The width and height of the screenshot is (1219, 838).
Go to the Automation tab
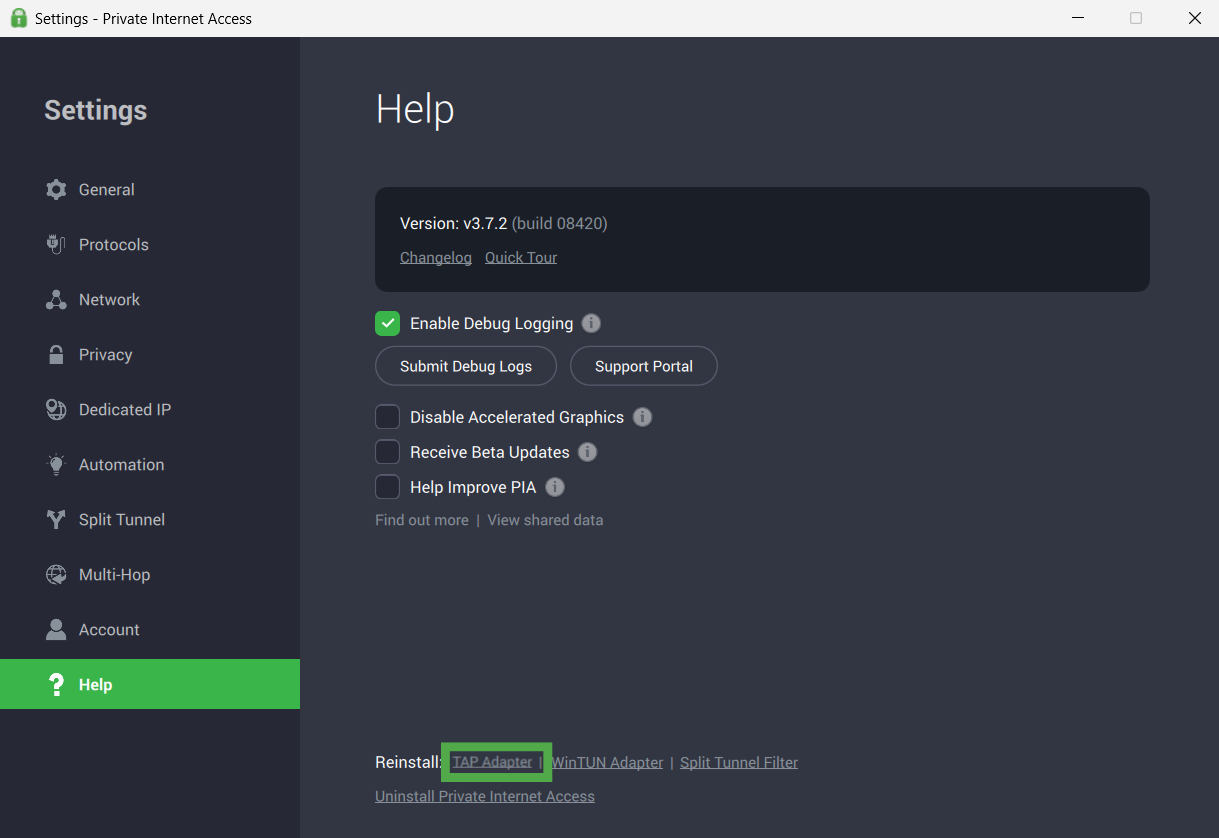pos(150,464)
